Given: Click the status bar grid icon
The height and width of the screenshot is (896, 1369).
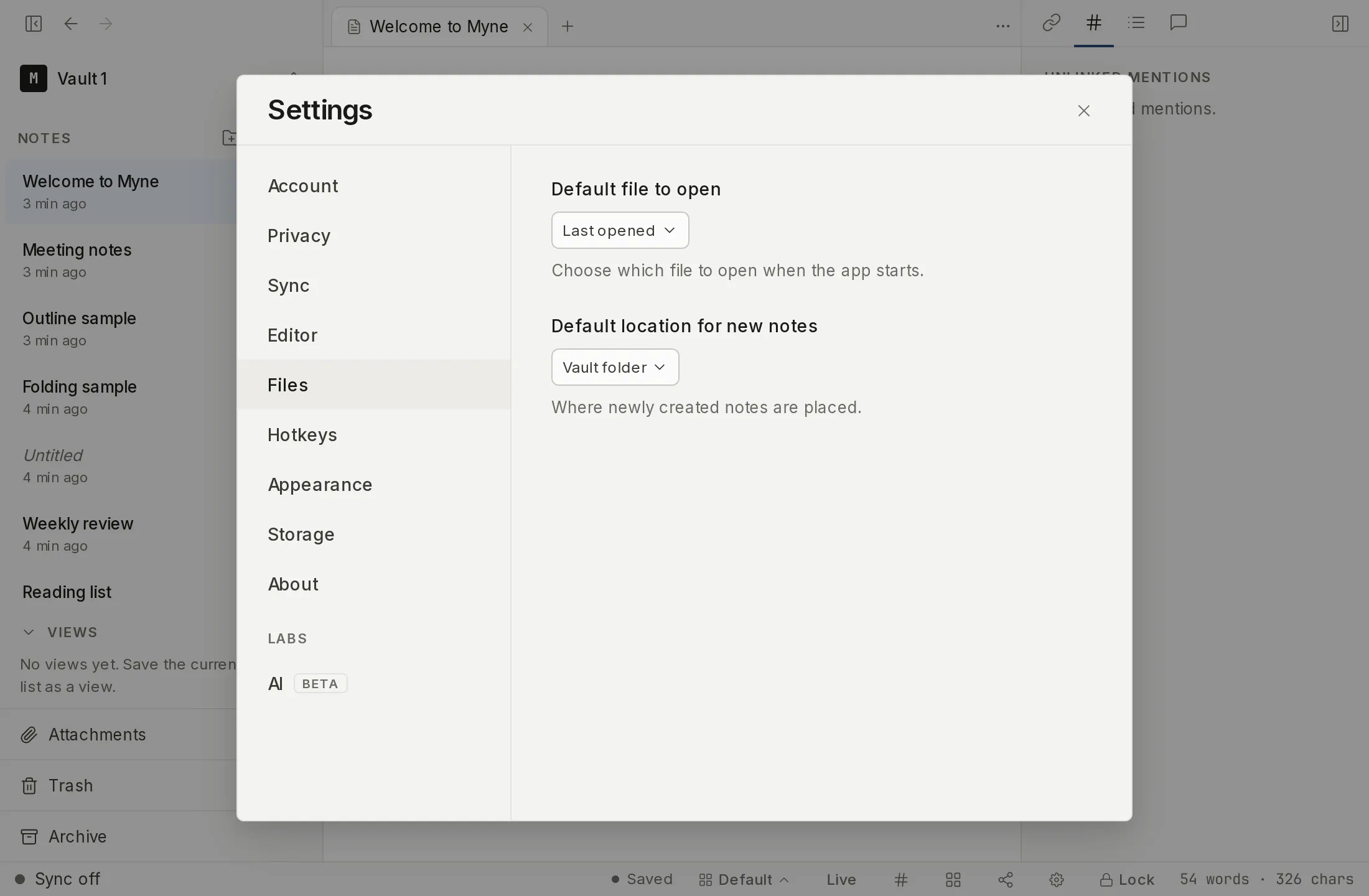Looking at the screenshot, I should coord(953,879).
